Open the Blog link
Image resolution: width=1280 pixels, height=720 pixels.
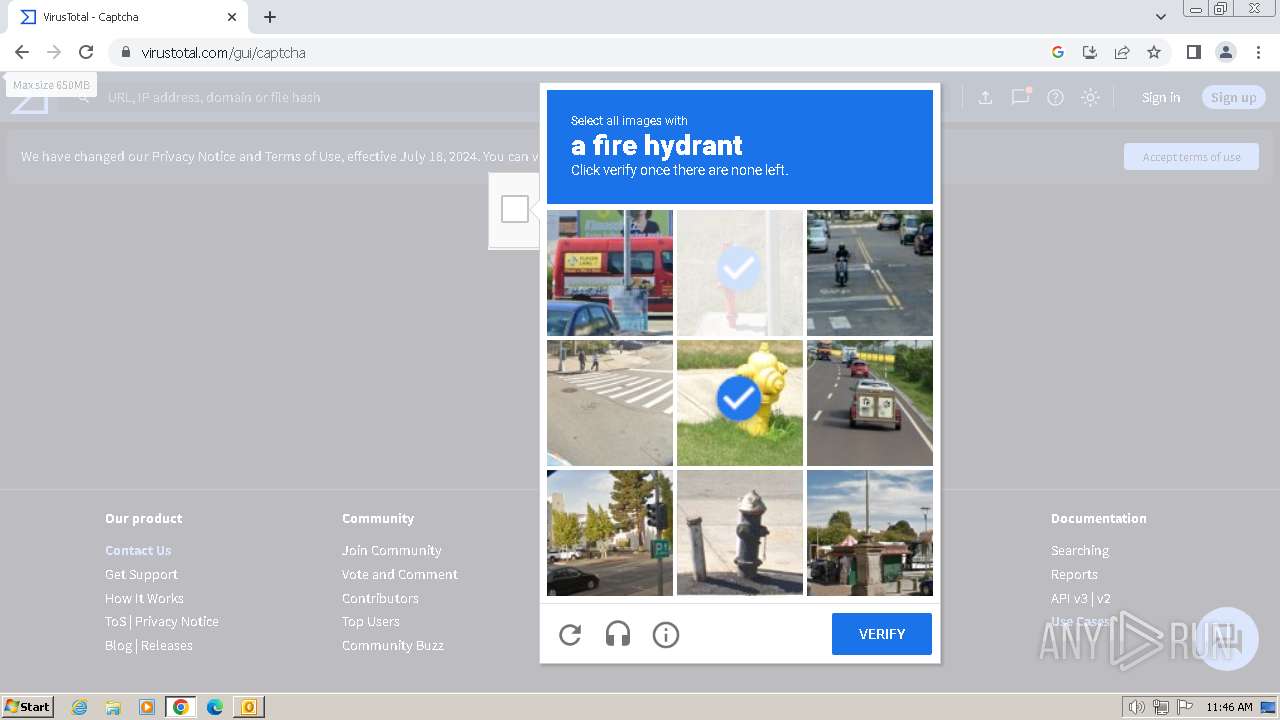coord(118,645)
